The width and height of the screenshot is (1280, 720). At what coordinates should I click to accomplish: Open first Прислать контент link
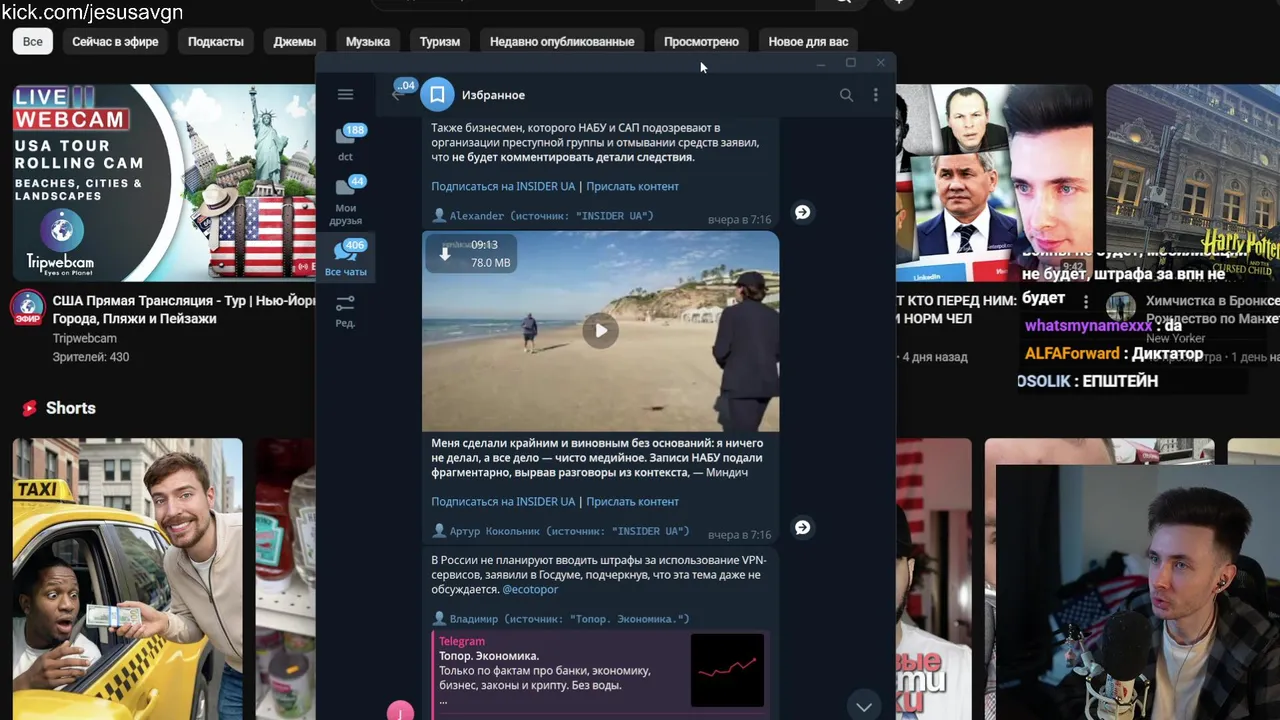pyautogui.click(x=632, y=186)
